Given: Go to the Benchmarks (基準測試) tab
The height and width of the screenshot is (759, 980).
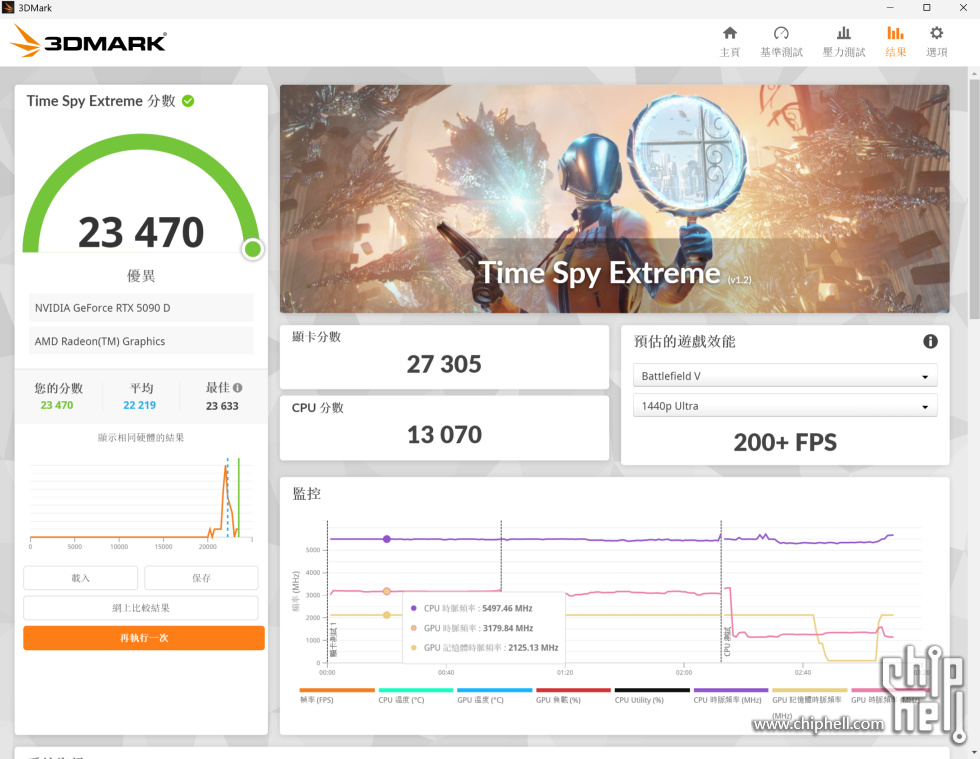Looking at the screenshot, I should (x=781, y=42).
